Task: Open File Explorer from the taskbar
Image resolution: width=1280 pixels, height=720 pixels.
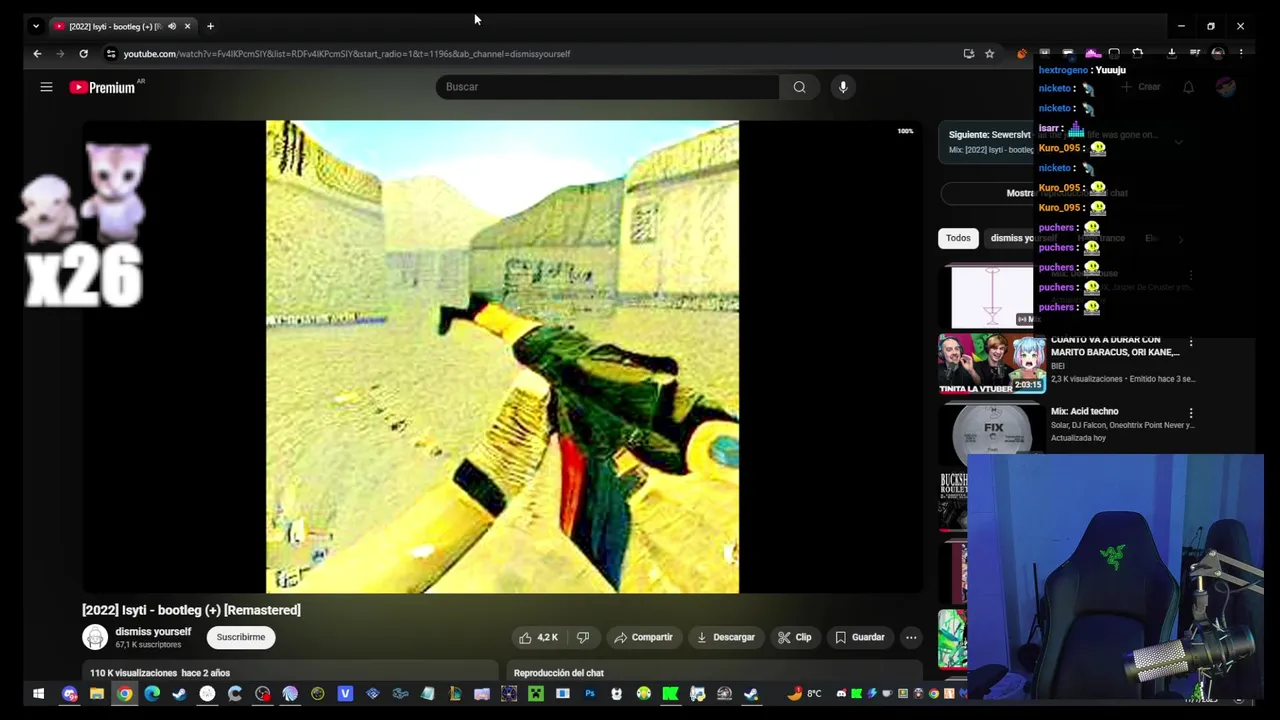Action: 97,694
